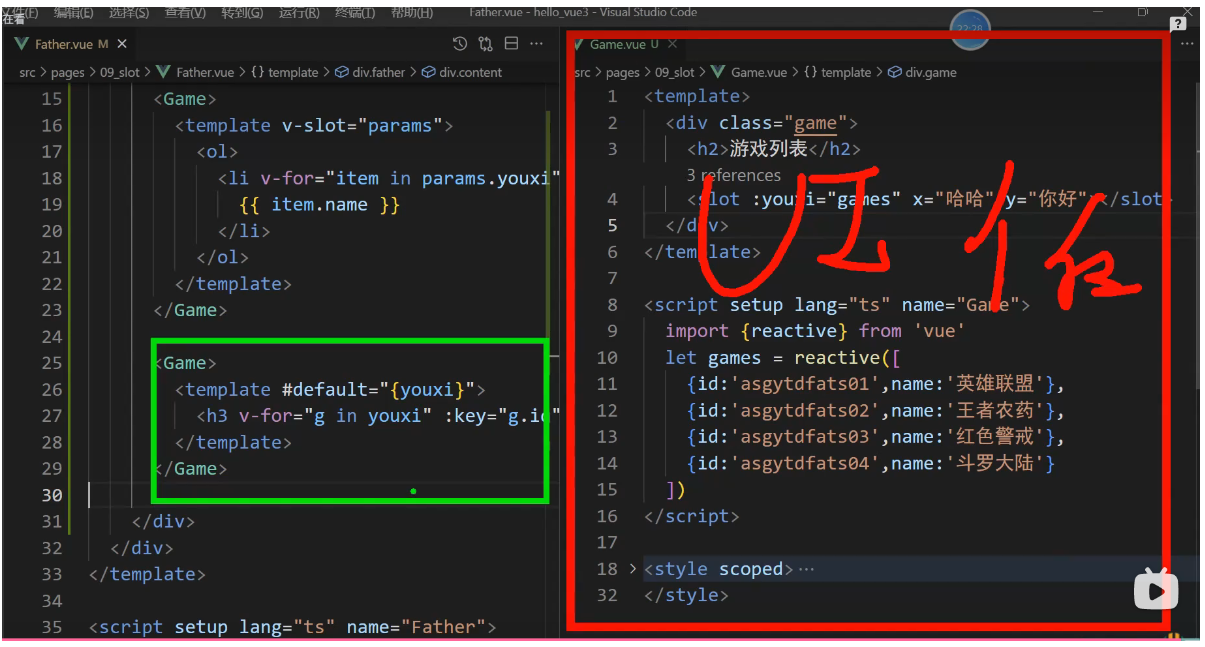Click the 游戏列表 heading text

click(768, 149)
